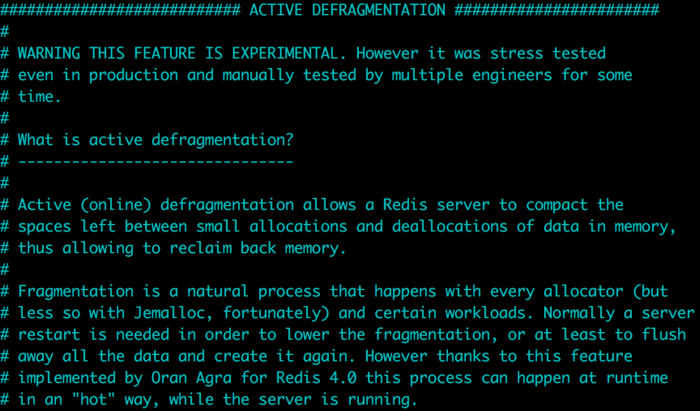This screenshot has width=700, height=411.
Task: Click the word 'time.' ending the warning
Action: pos(39,96)
